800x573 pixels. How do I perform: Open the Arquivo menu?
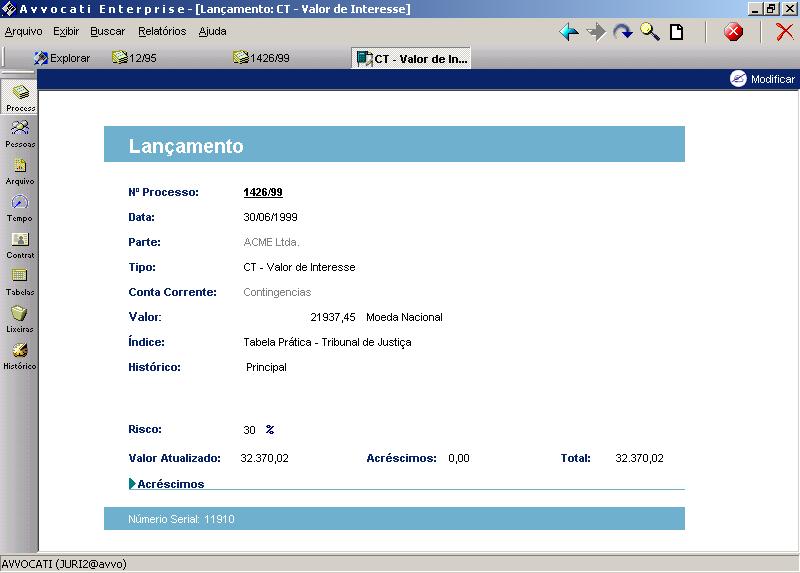(23, 32)
